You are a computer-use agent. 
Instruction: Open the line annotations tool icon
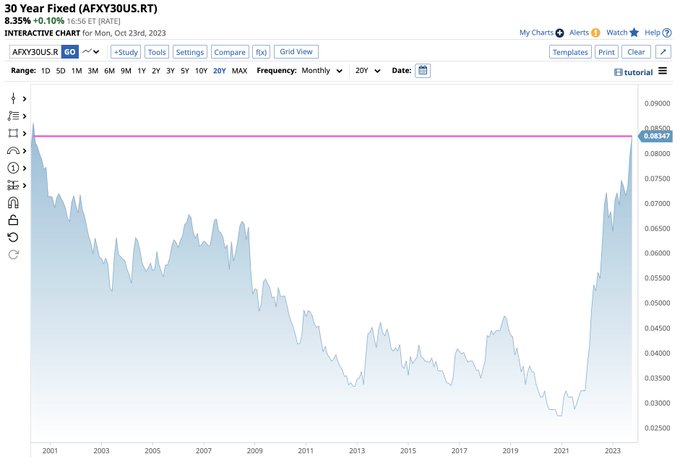(x=13, y=116)
